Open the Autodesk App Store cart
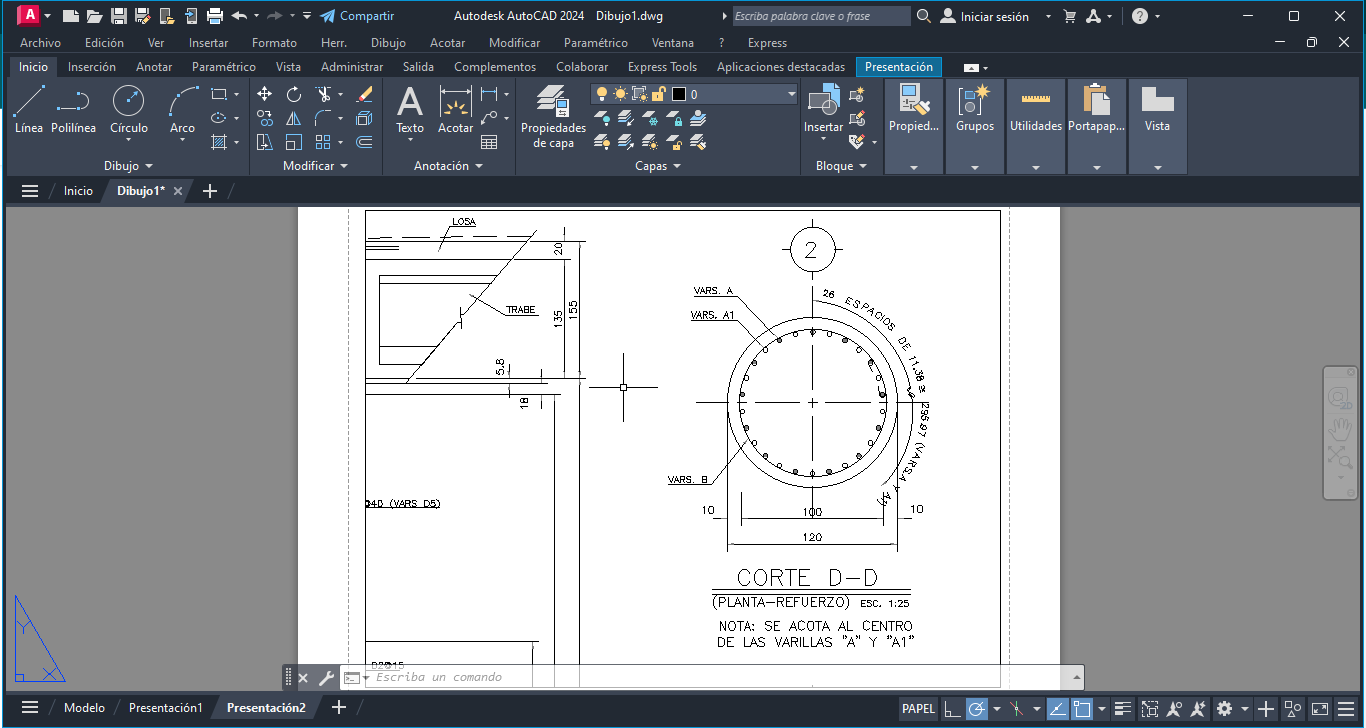The image size is (1366, 728). (x=1070, y=16)
